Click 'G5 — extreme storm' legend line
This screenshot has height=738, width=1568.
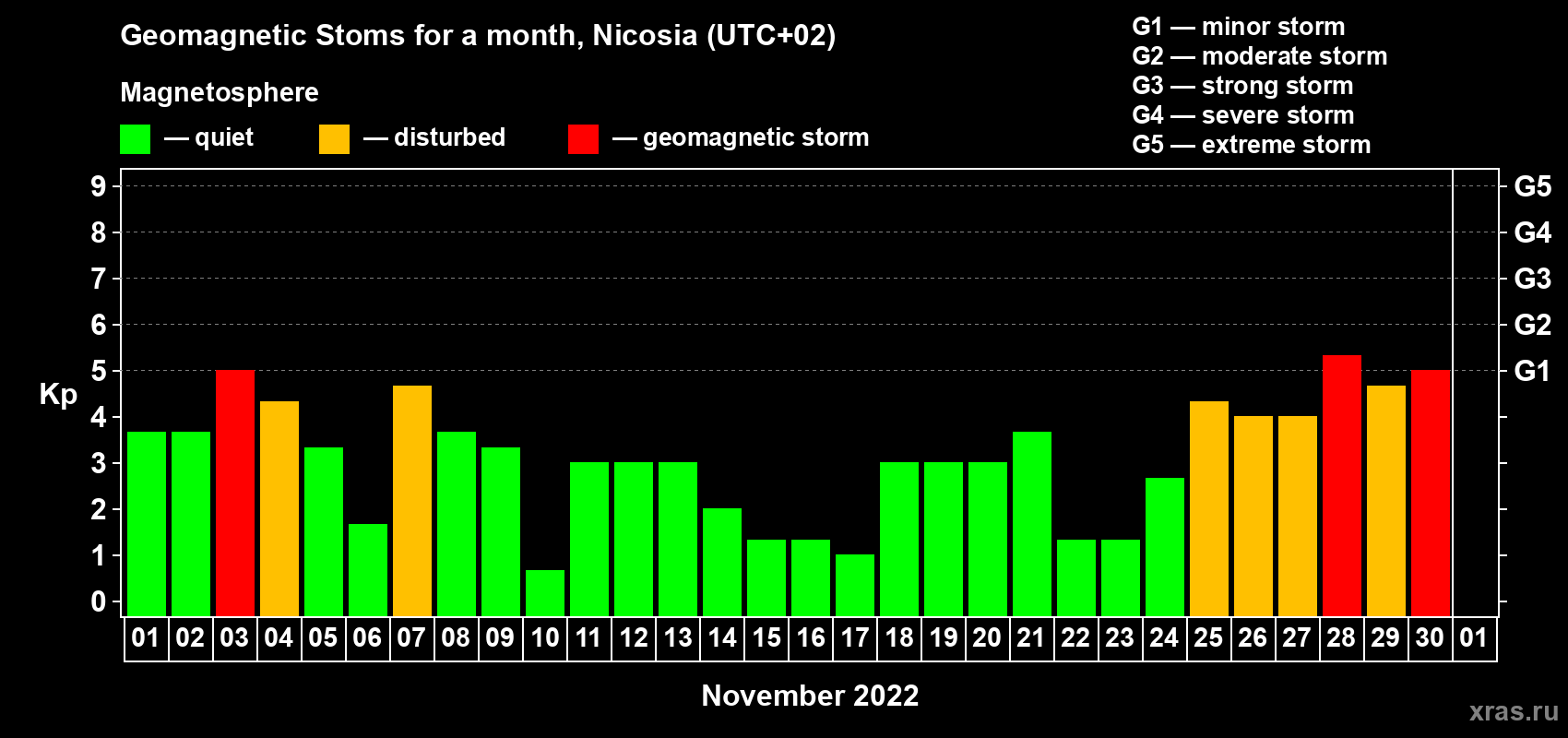(1252, 145)
